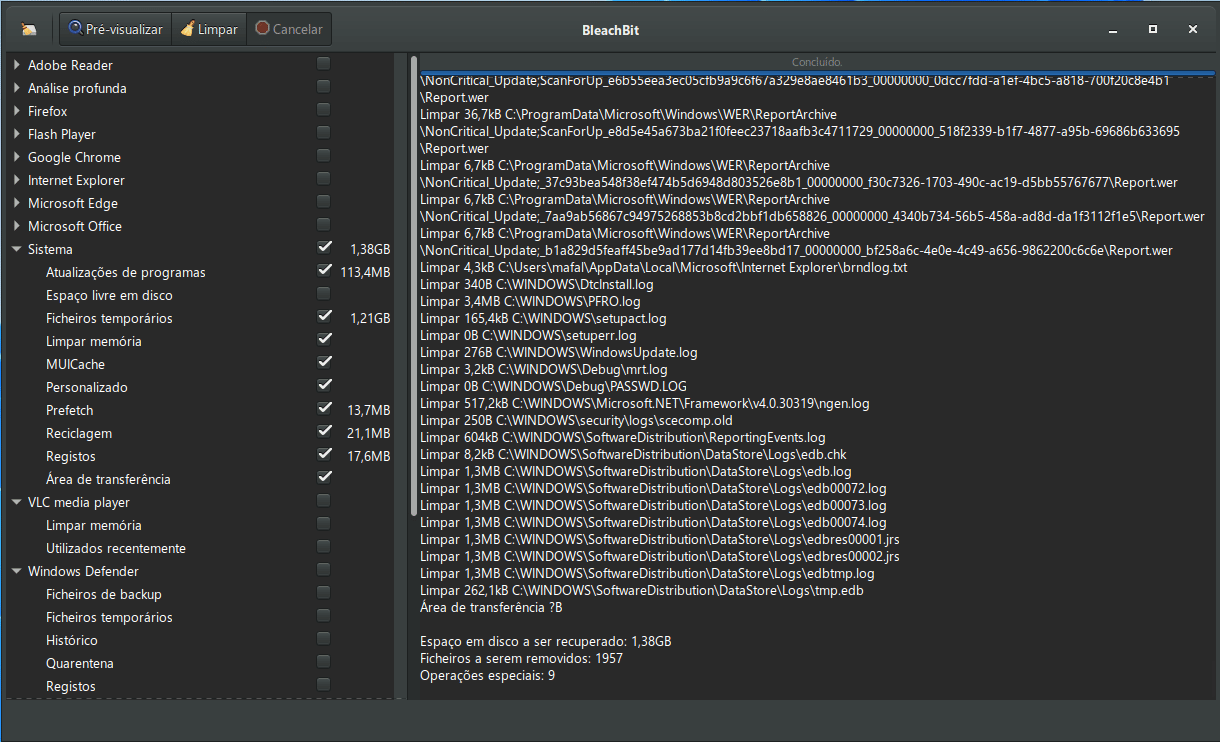Click the broom icon on Limpar
Viewport: 1220px width, 742px height.
[187, 29]
